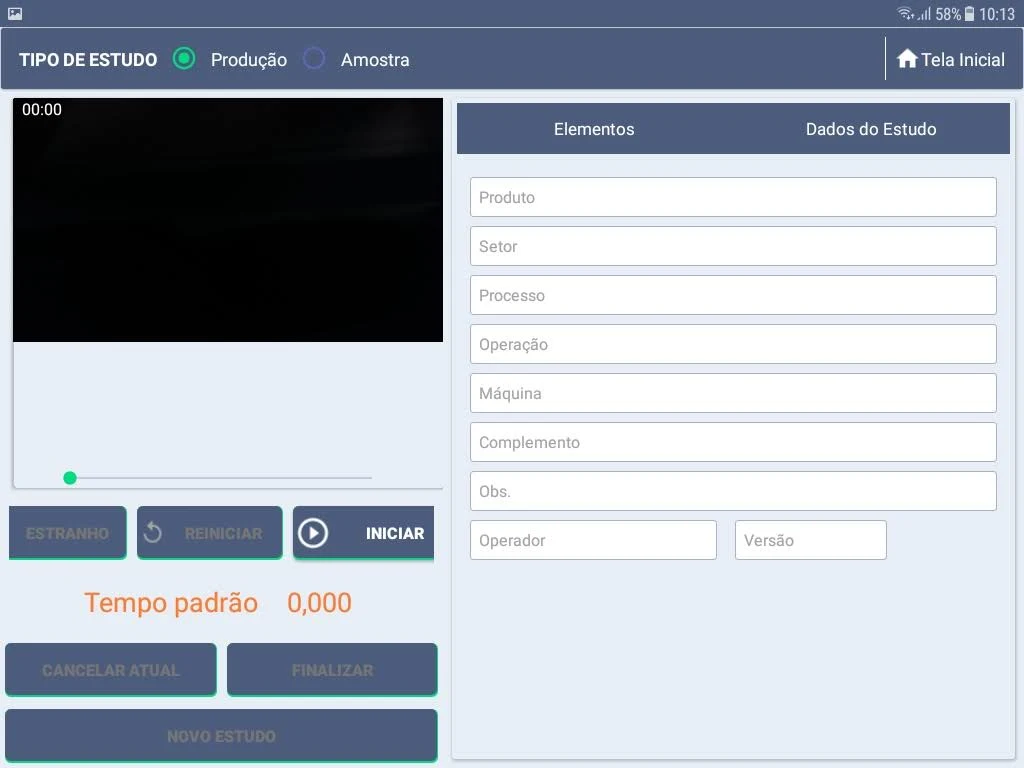Click the FINALIZAR button

pyautogui.click(x=332, y=669)
